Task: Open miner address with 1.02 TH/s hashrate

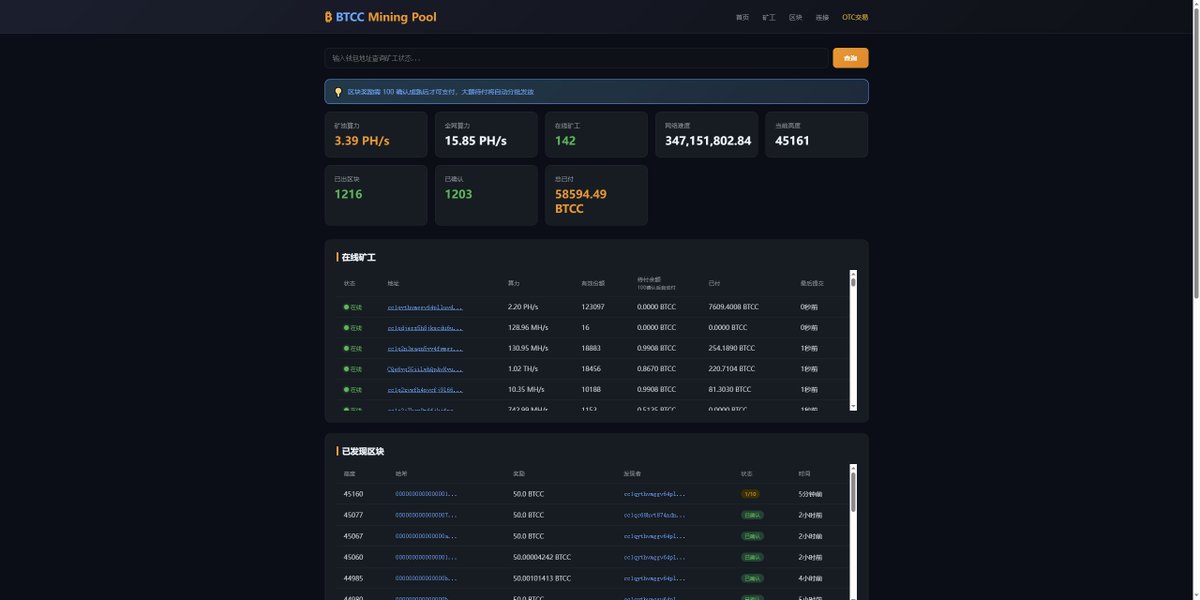Action: pyautogui.click(x=425, y=369)
